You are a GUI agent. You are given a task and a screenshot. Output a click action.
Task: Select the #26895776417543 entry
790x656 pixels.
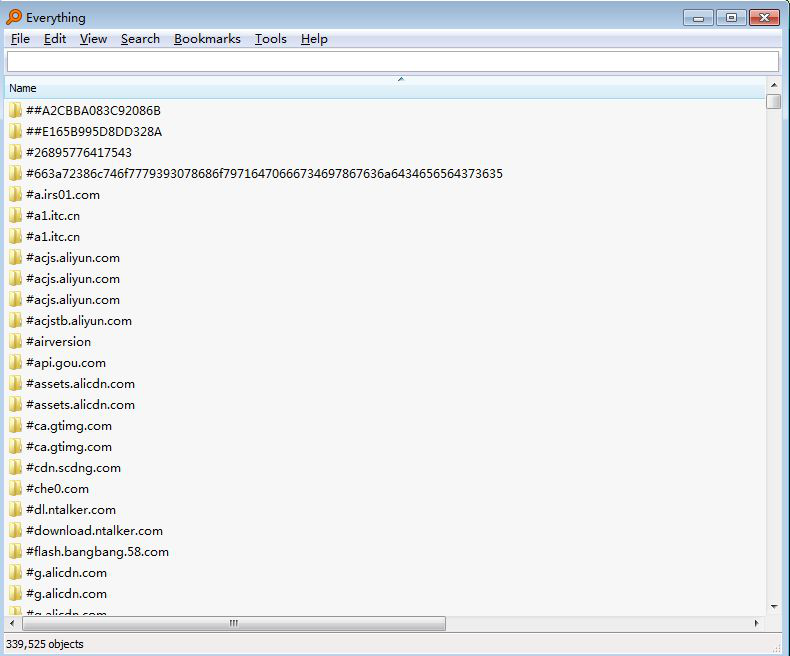79,152
